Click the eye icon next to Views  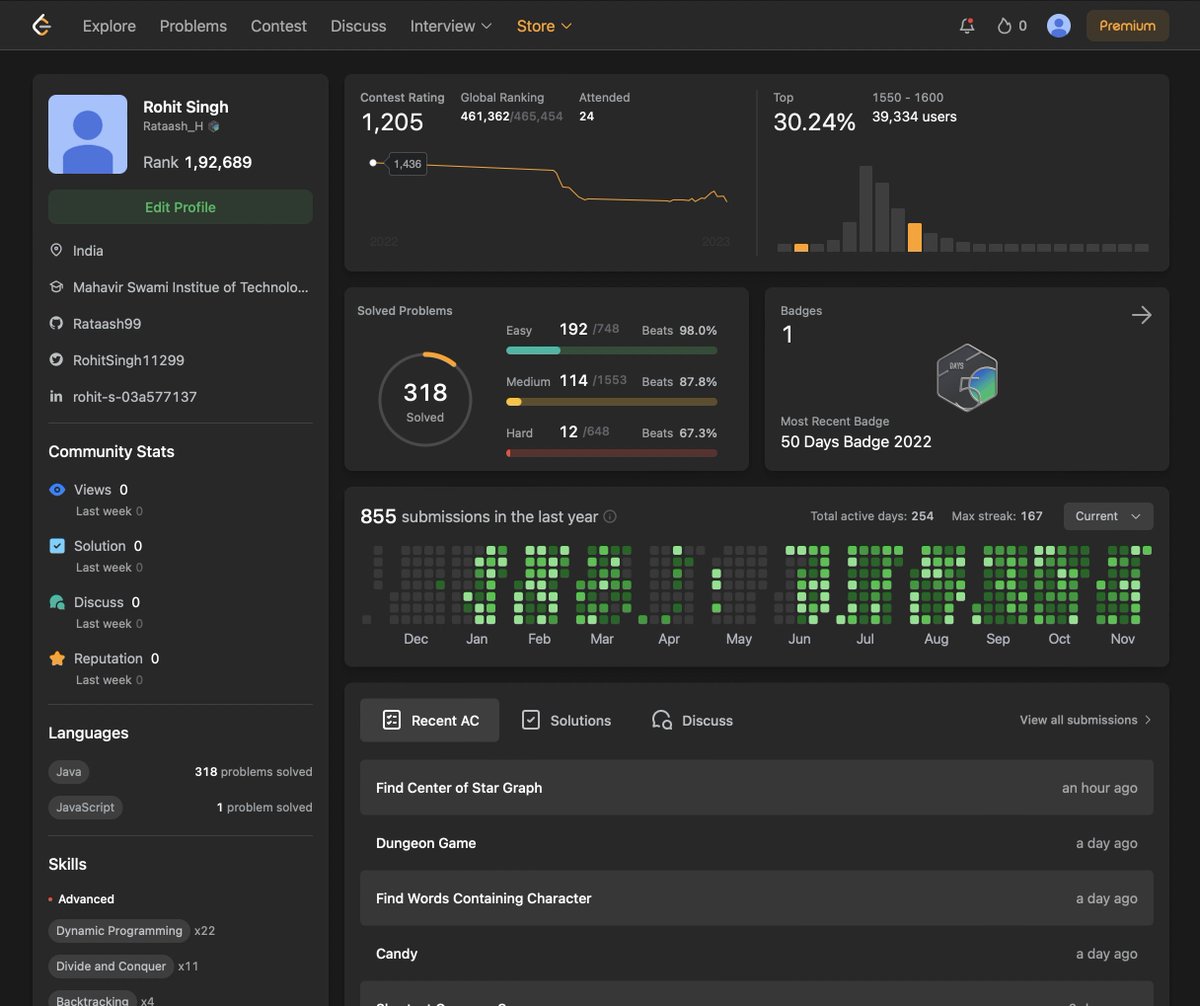tap(58, 489)
